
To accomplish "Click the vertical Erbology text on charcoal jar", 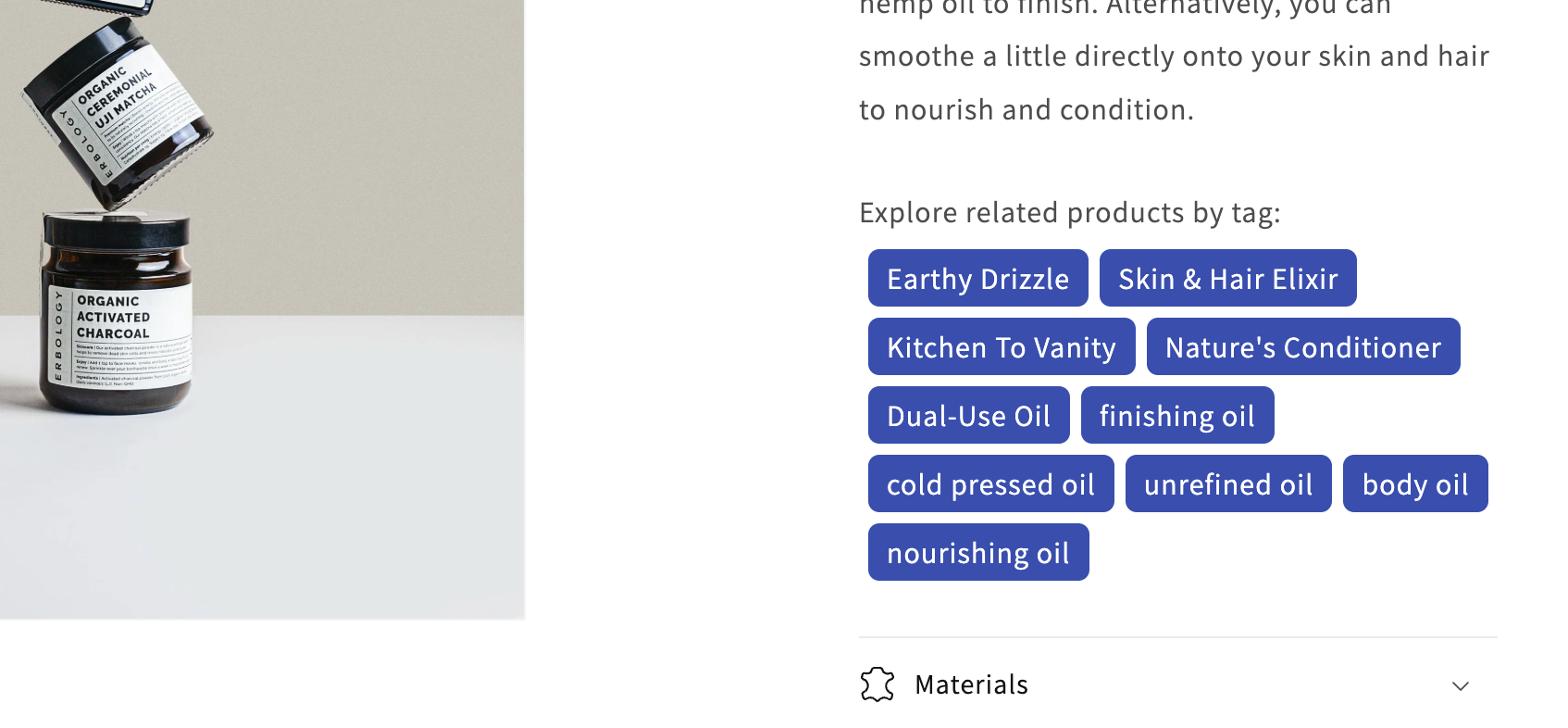I will click(x=58, y=335).
